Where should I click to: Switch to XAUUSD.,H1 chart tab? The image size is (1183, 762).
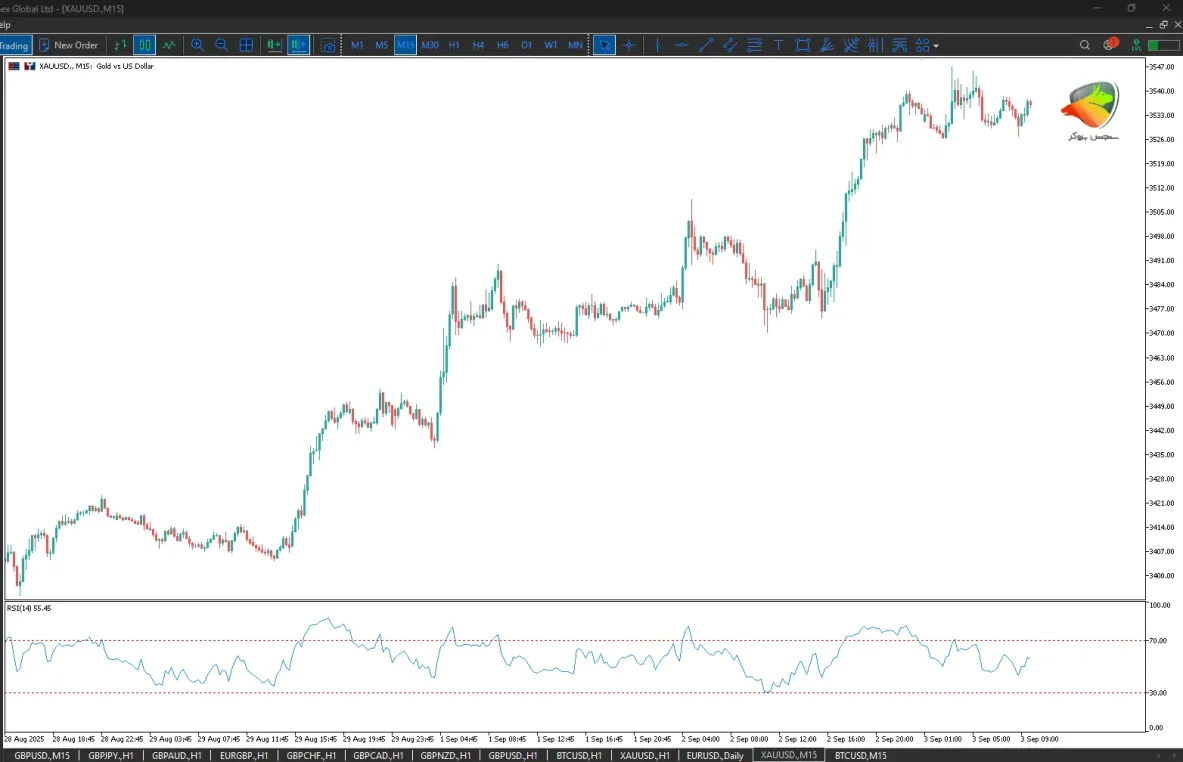[x=644, y=755]
